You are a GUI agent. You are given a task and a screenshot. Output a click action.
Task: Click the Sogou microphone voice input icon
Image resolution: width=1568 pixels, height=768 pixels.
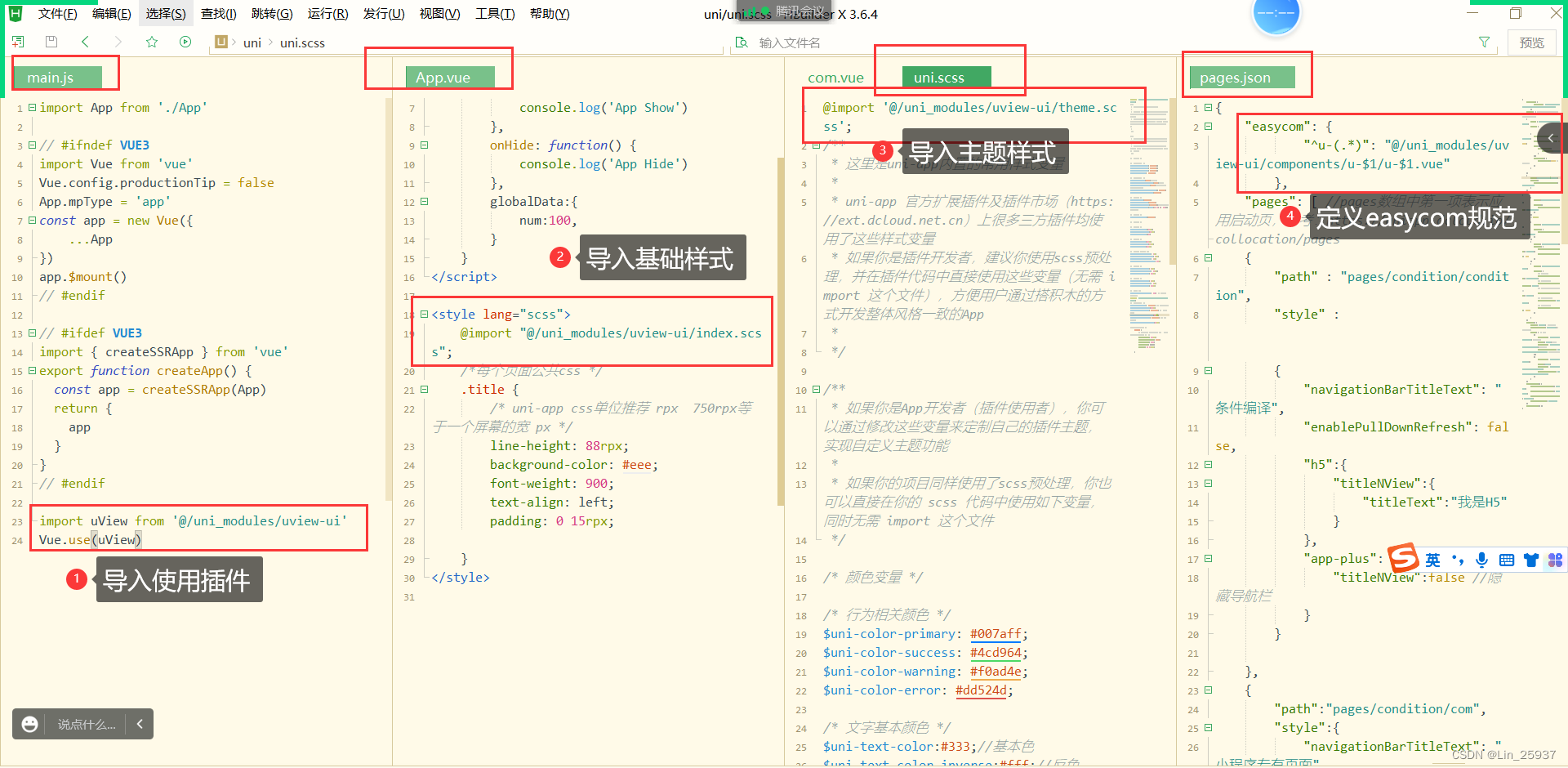[x=1482, y=560]
